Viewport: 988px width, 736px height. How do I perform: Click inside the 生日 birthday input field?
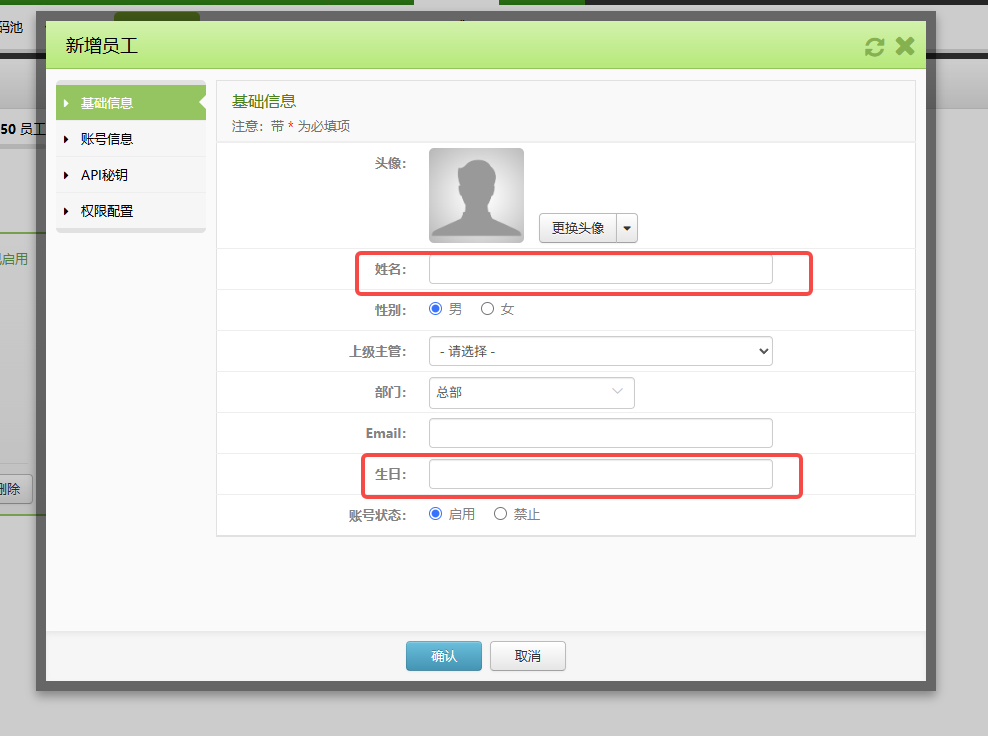600,474
